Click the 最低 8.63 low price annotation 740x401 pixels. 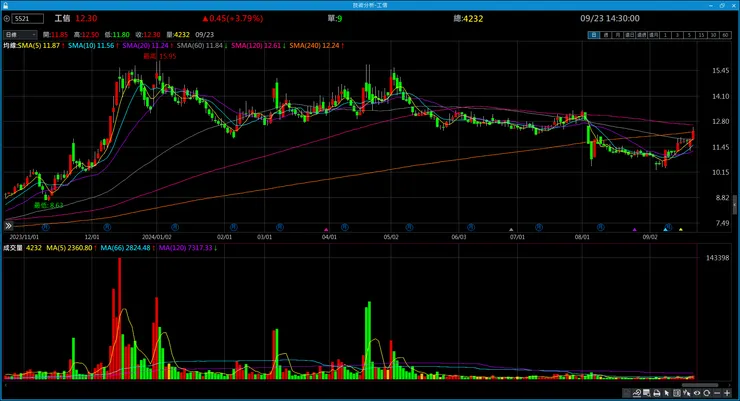tap(49, 205)
